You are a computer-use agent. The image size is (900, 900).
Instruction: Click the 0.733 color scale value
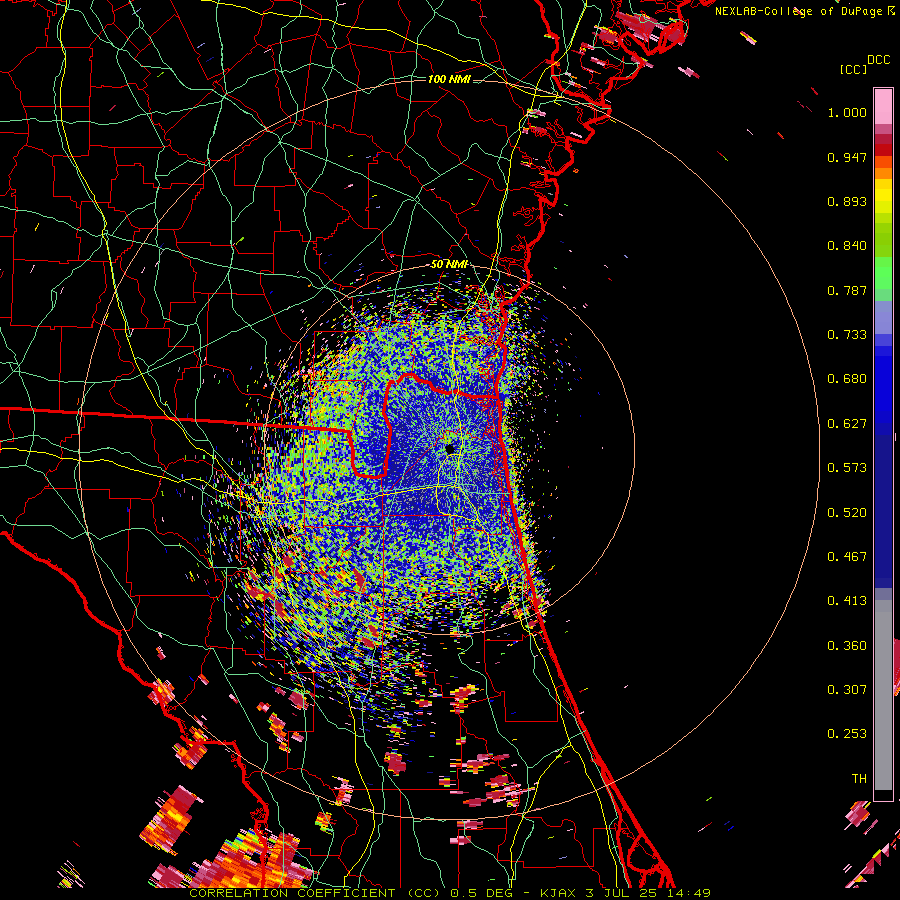[847, 335]
